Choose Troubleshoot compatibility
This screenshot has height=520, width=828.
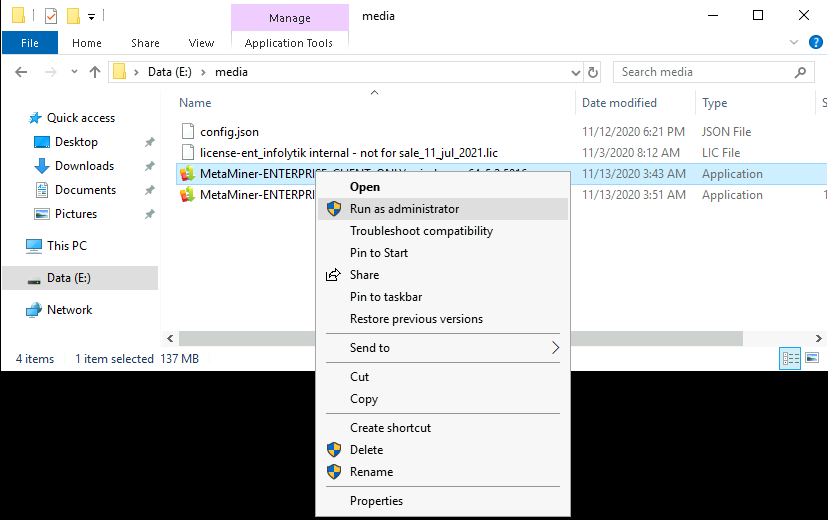pyautogui.click(x=443, y=231)
